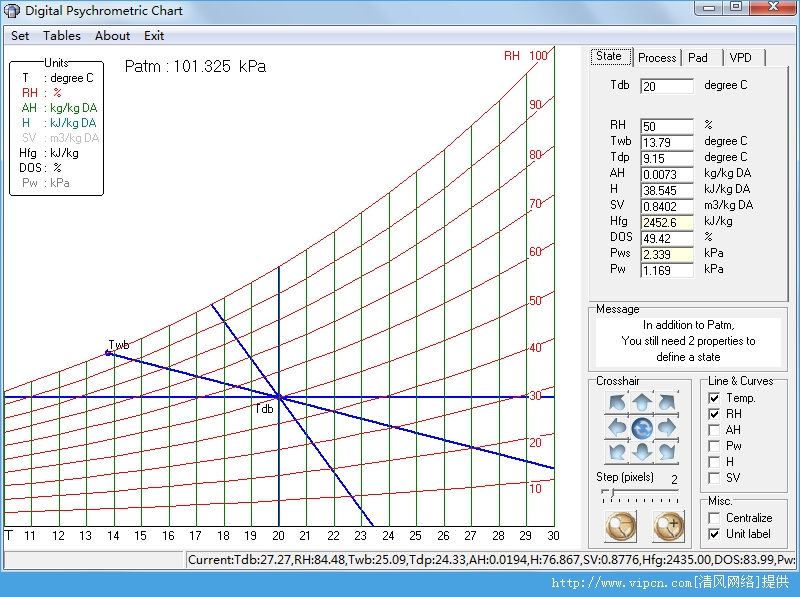Click the psychrometric chart title bar icon
This screenshot has width=800, height=597.
[13, 10]
